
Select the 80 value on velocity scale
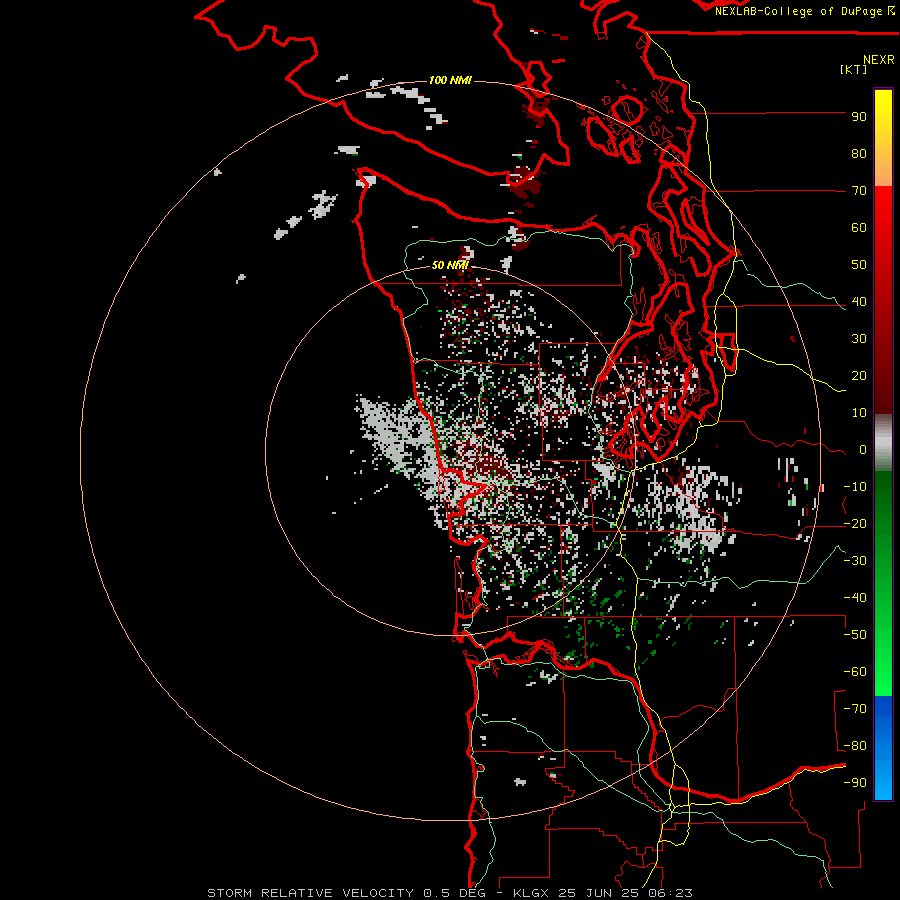pos(859,154)
